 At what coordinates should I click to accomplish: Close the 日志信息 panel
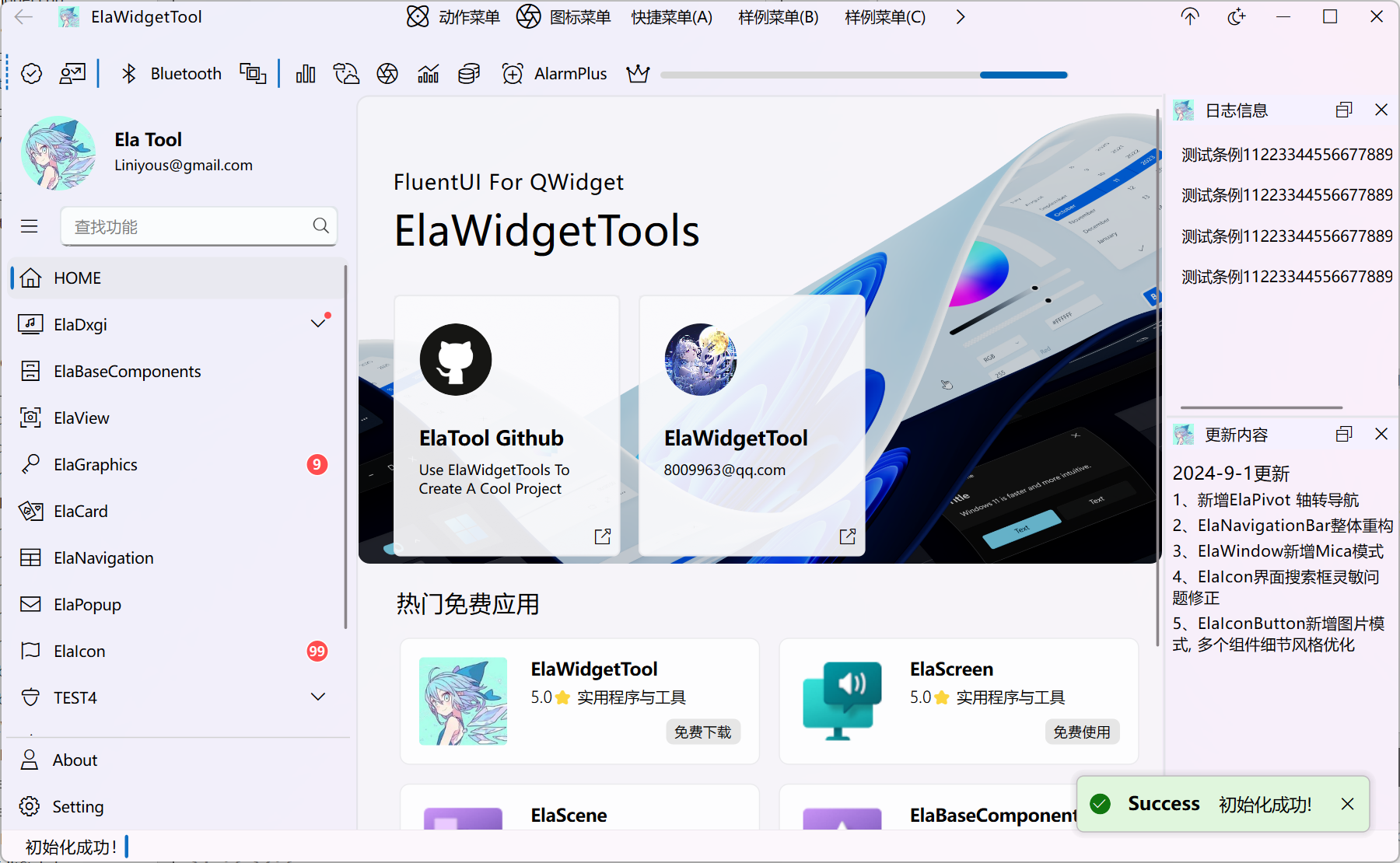[x=1381, y=110]
